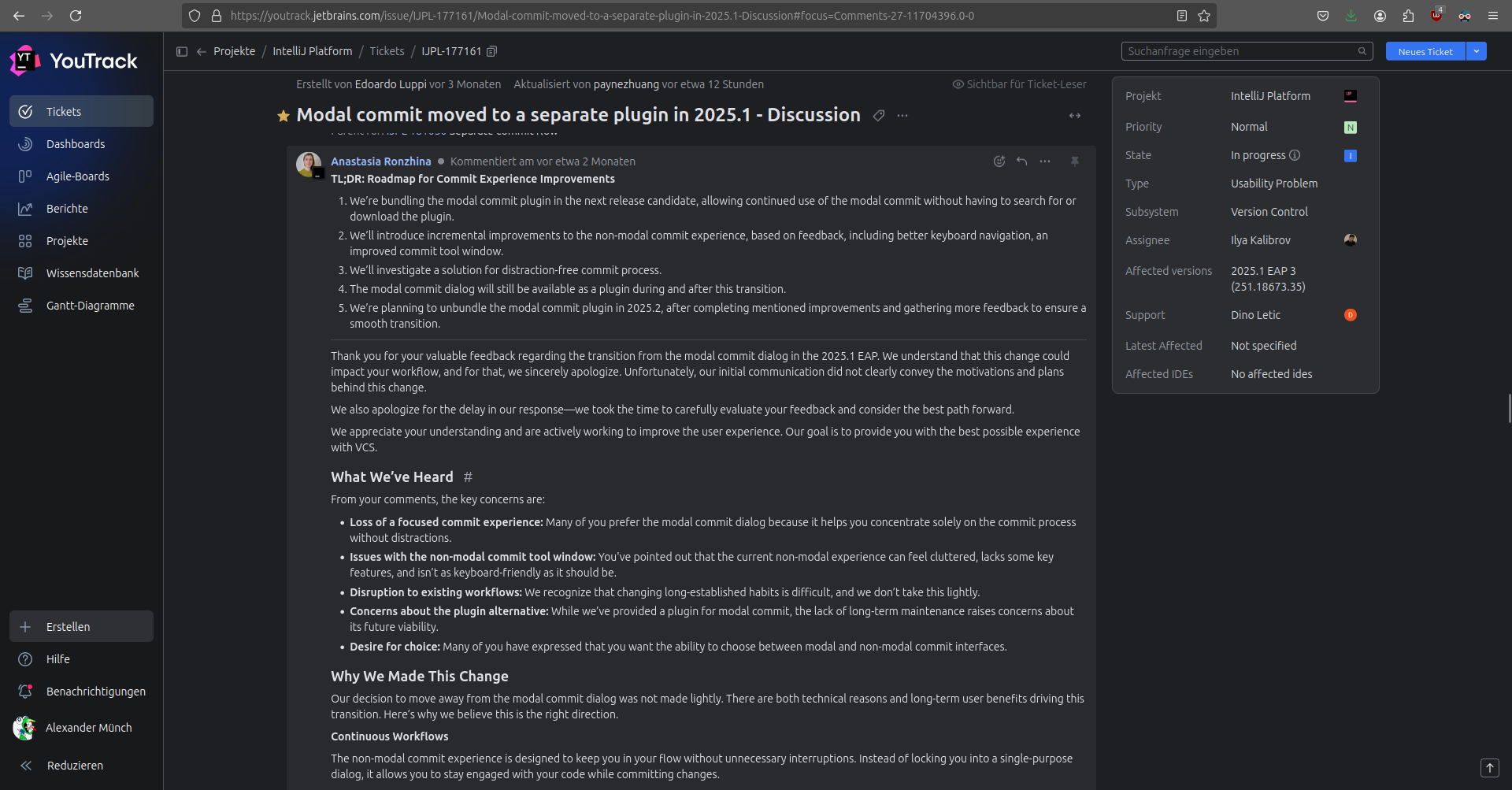The image size is (1512, 790).
Task: Edit Affected versions 2025.1 EAP 3
Action: click(1268, 279)
